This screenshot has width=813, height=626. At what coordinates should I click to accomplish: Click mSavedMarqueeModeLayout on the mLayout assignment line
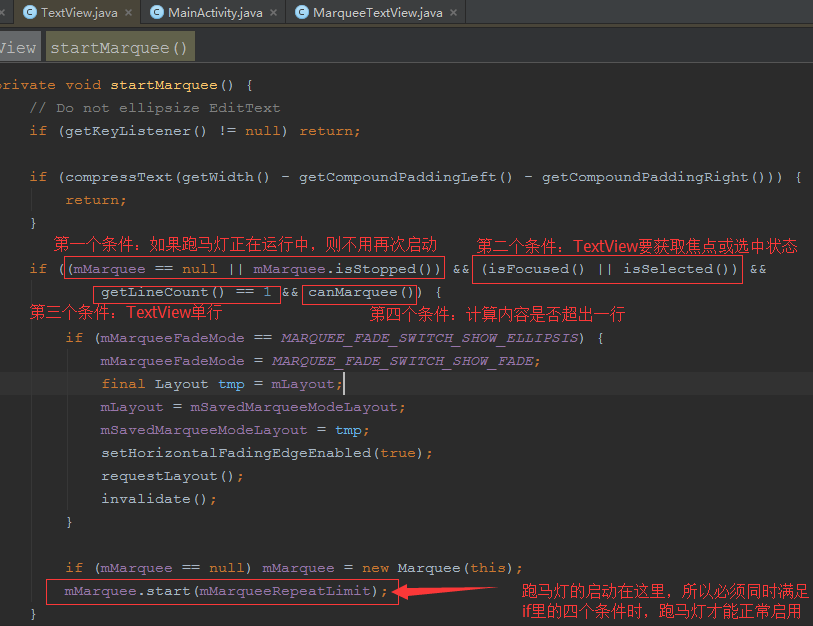(x=293, y=407)
